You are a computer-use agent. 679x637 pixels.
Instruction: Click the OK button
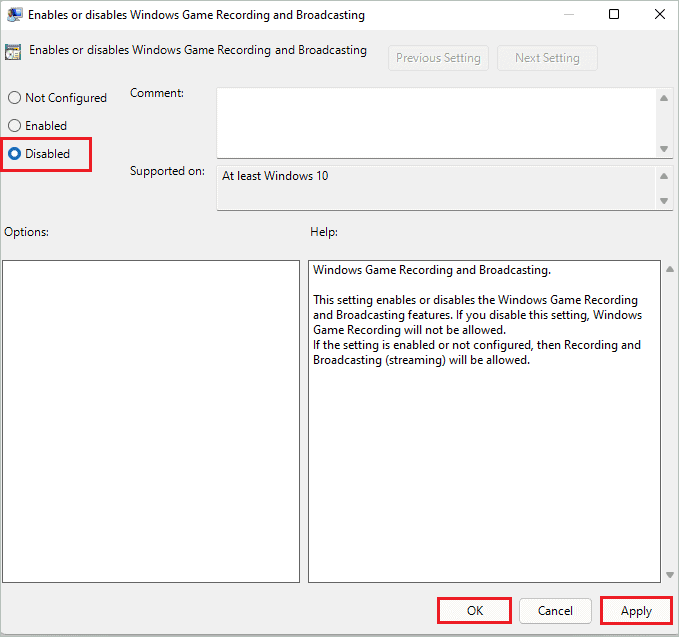[475, 611]
